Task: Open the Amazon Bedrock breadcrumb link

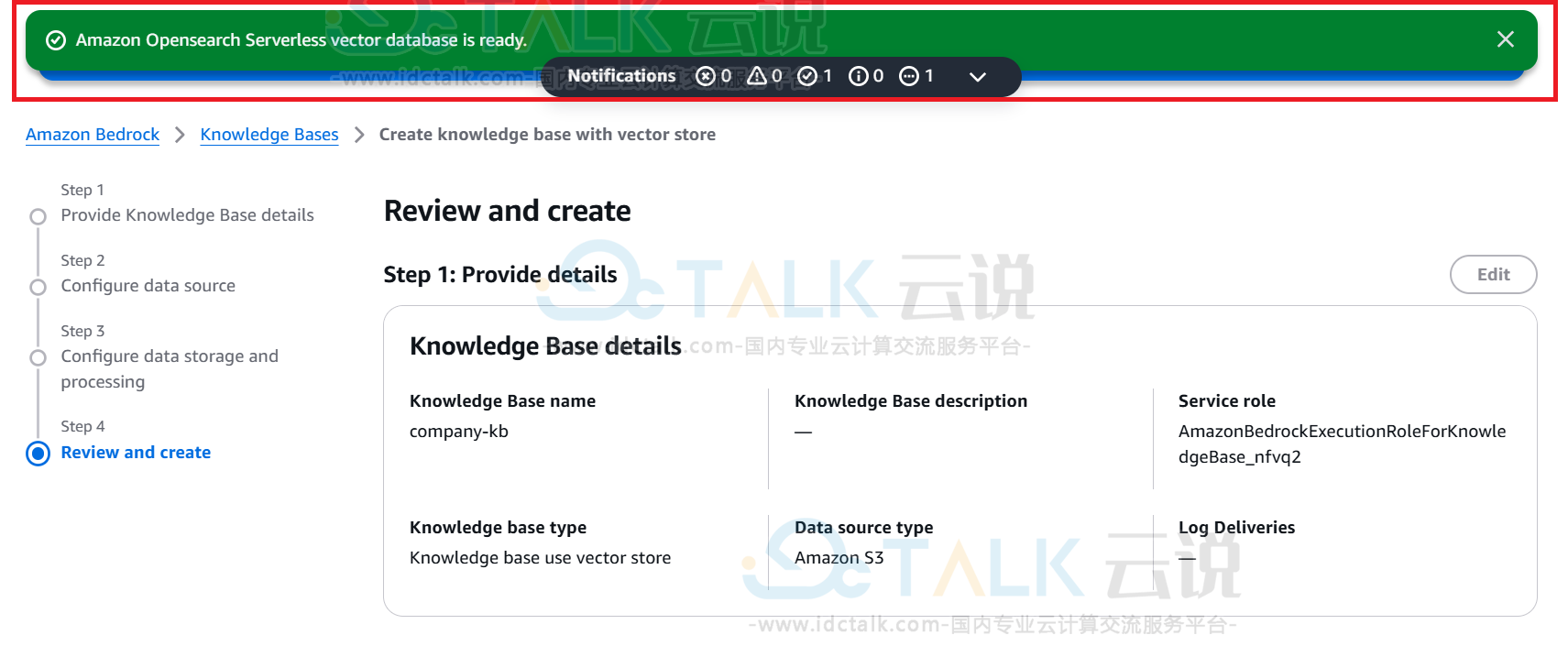Action: pos(93,135)
